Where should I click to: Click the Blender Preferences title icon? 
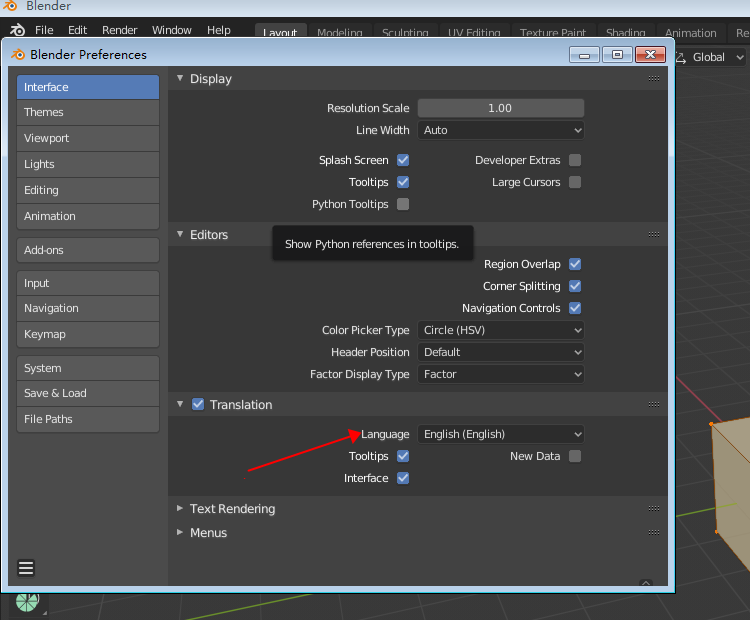click(x=18, y=55)
